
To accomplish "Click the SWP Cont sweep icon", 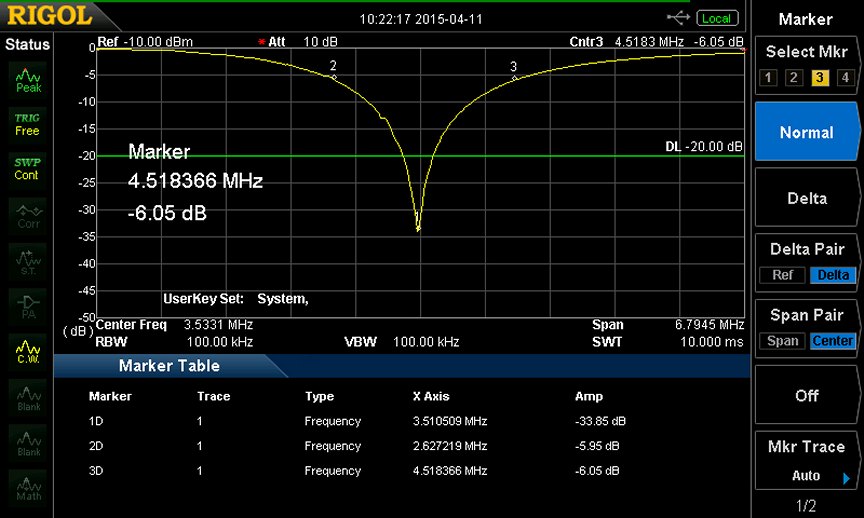I will click(28, 168).
